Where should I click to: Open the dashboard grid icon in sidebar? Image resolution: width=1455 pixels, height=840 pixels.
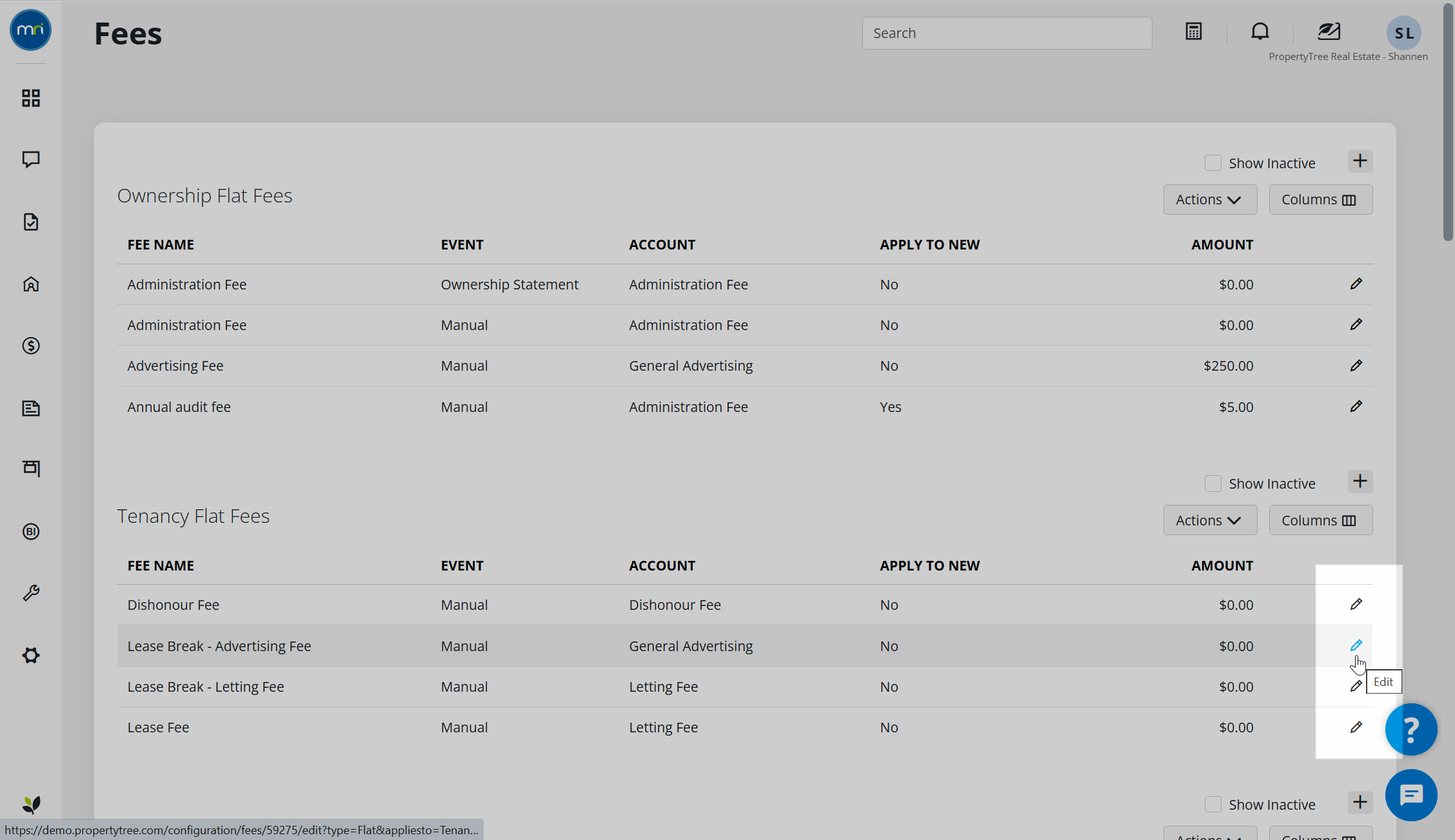pyautogui.click(x=30, y=98)
